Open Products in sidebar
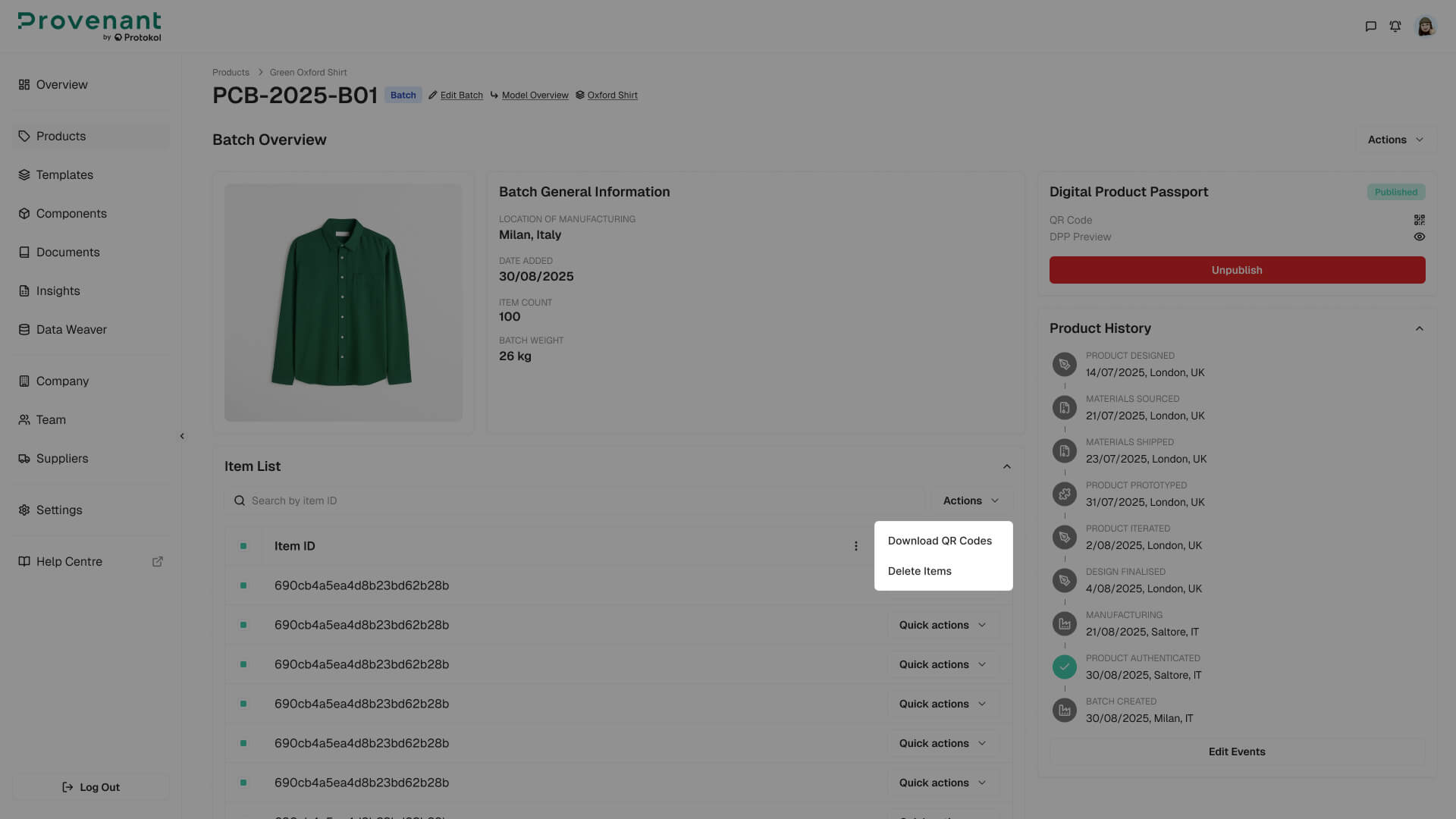 pyautogui.click(x=91, y=136)
